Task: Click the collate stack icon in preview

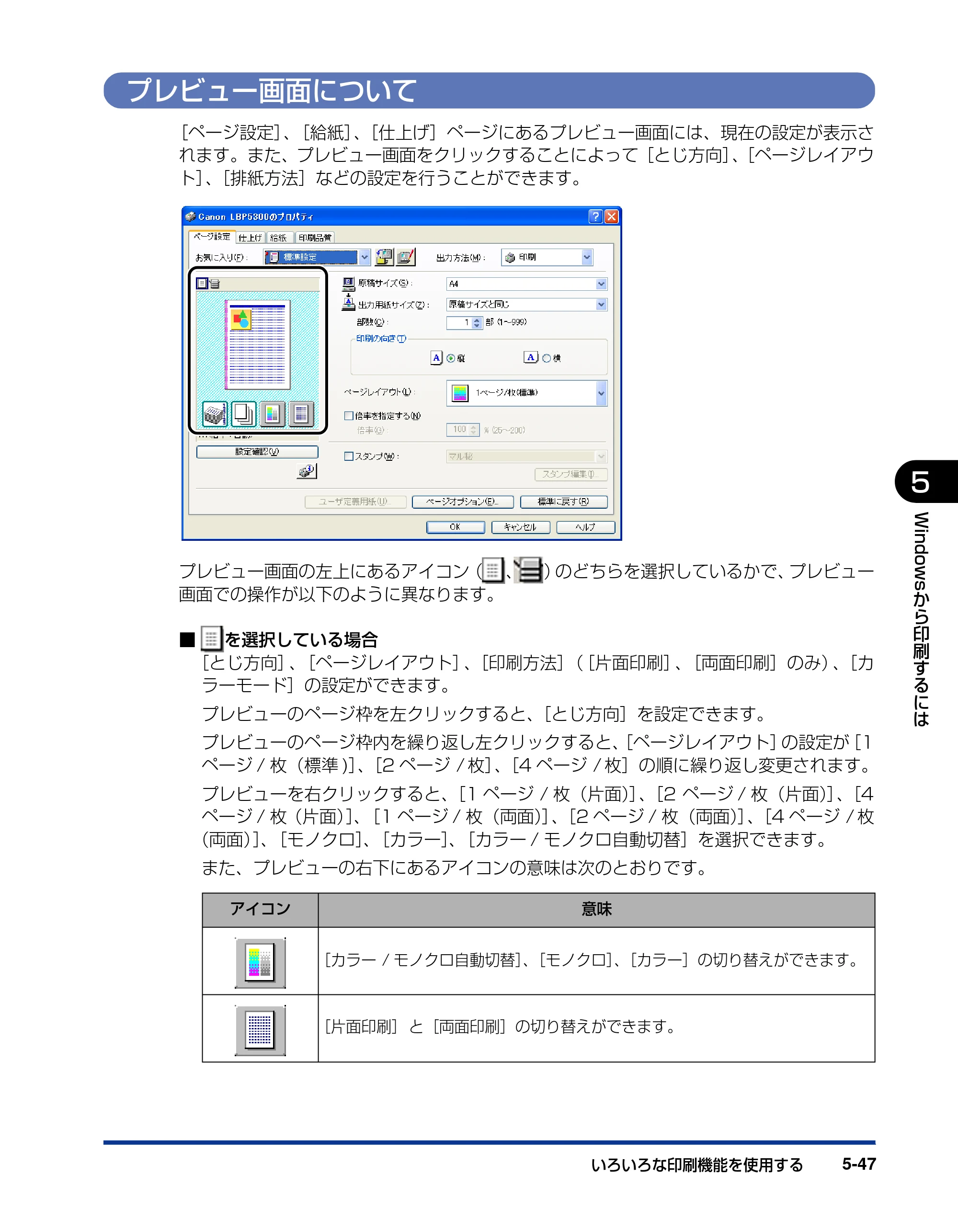Action: click(x=215, y=414)
